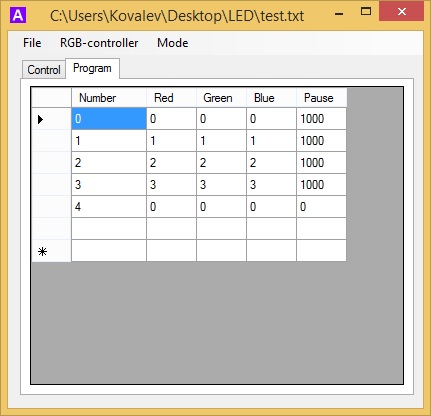Click the Blue column header

(271, 98)
